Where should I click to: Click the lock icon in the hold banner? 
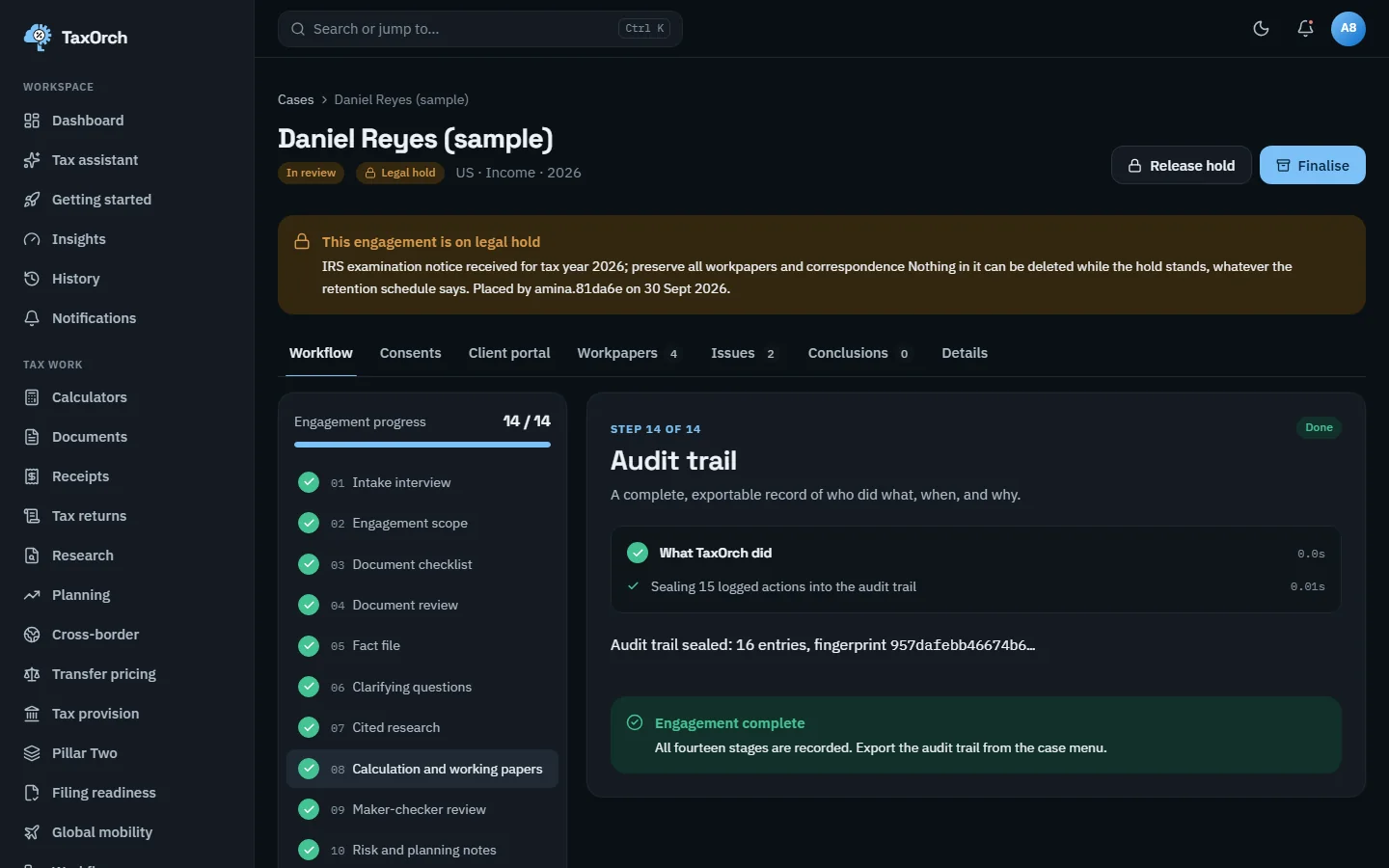[302, 241]
